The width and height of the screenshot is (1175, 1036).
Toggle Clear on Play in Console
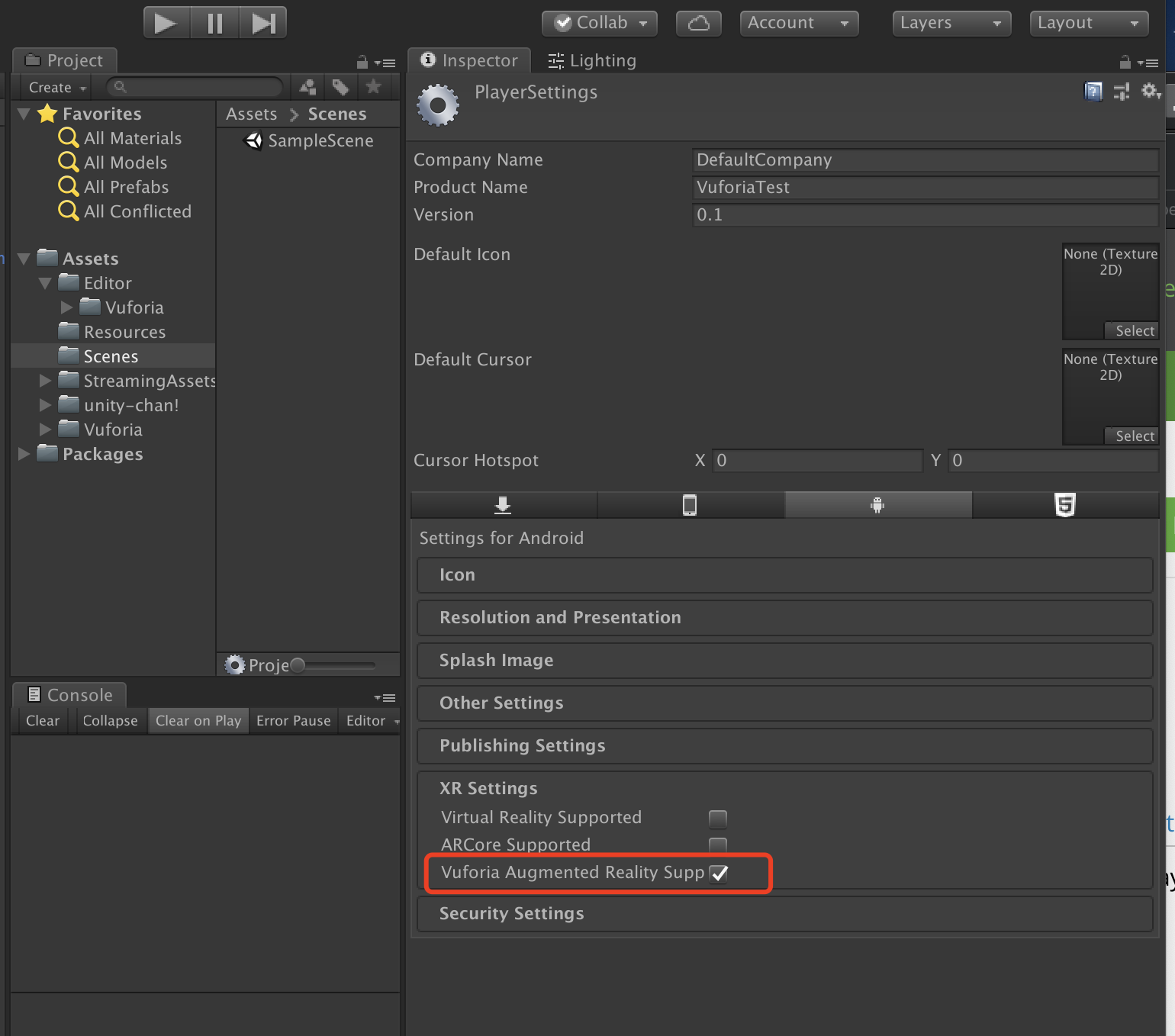[198, 721]
